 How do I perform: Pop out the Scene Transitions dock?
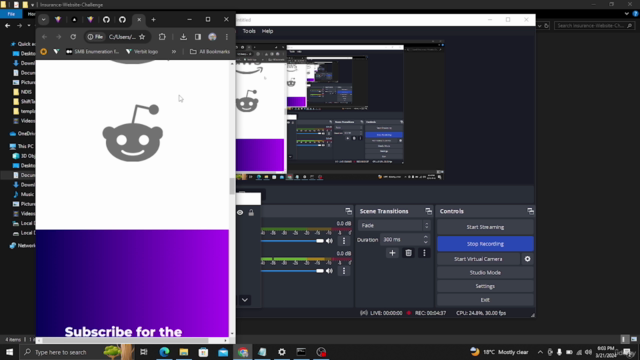428,211
